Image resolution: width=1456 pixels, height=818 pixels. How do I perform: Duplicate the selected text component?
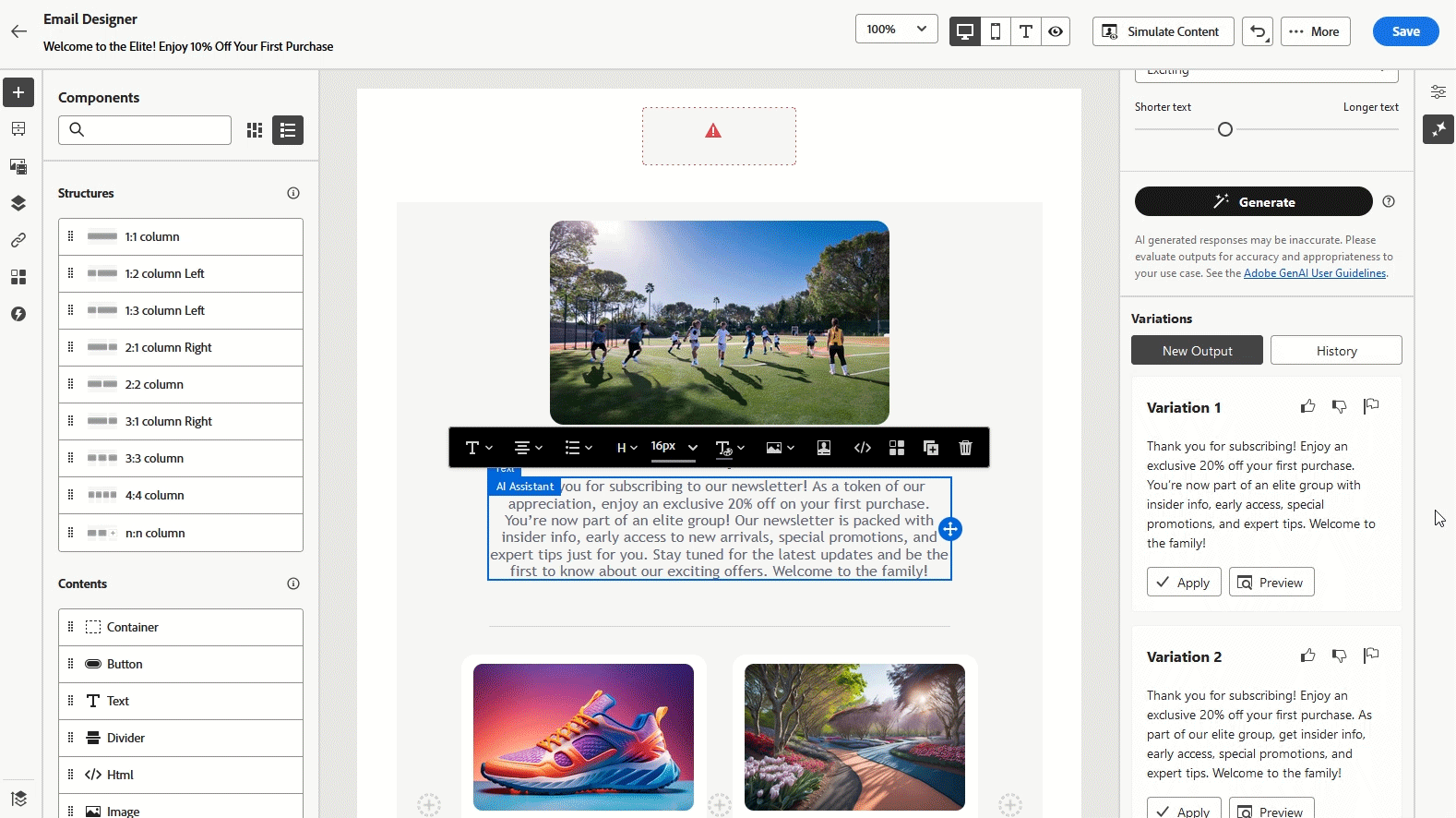[931, 448]
